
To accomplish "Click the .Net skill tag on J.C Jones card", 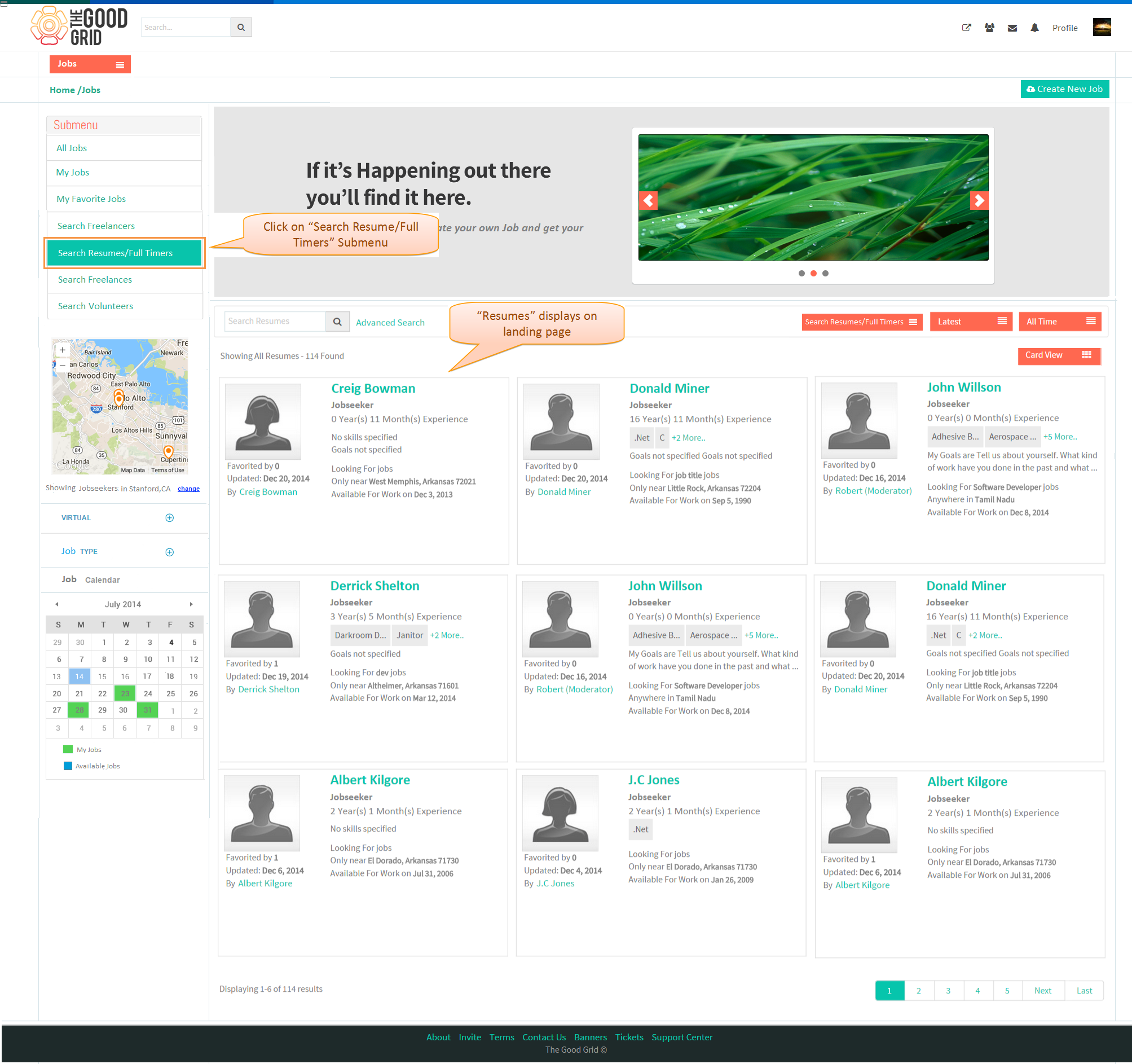I will click(641, 830).
